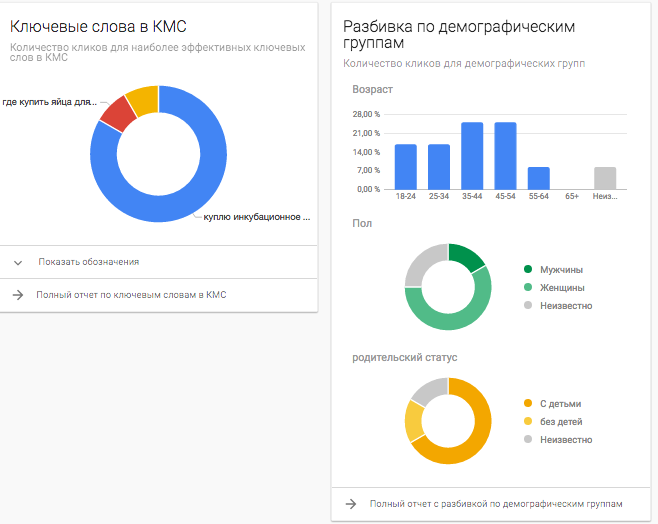The width and height of the screenshot is (658, 524).
Task: Click the Мужчины legend text
Action: (561, 270)
